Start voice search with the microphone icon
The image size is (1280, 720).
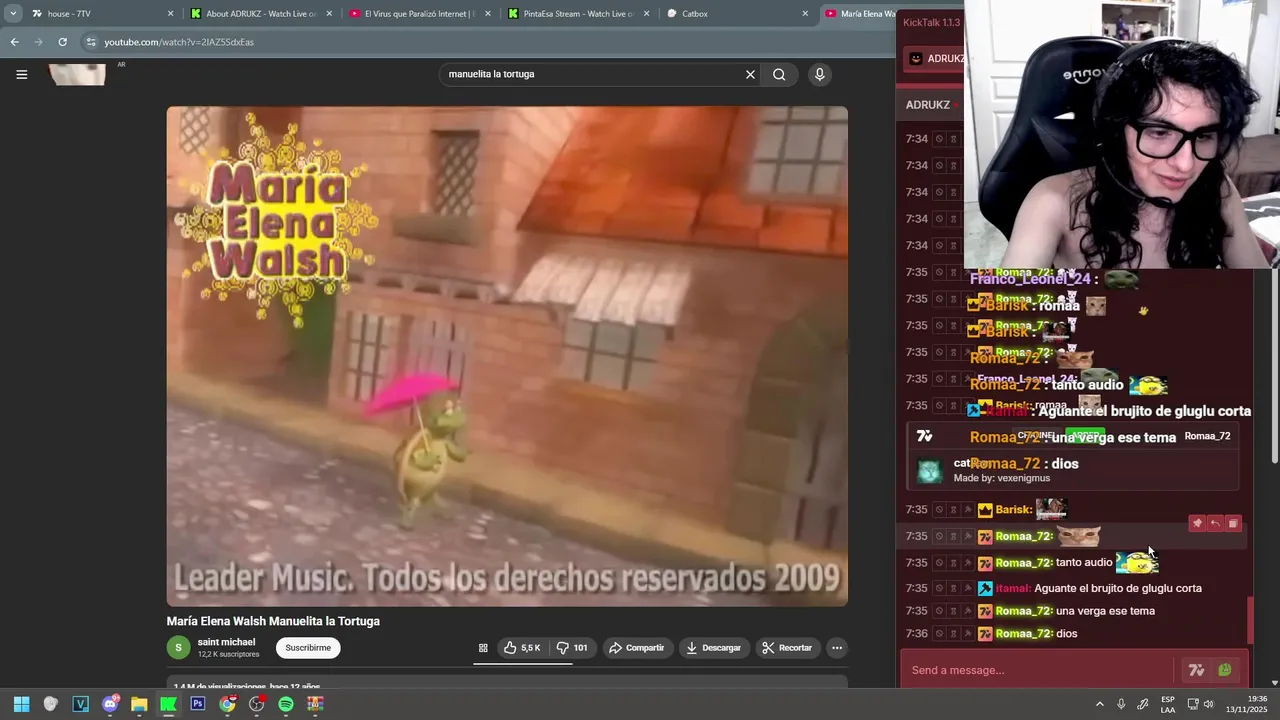(819, 74)
